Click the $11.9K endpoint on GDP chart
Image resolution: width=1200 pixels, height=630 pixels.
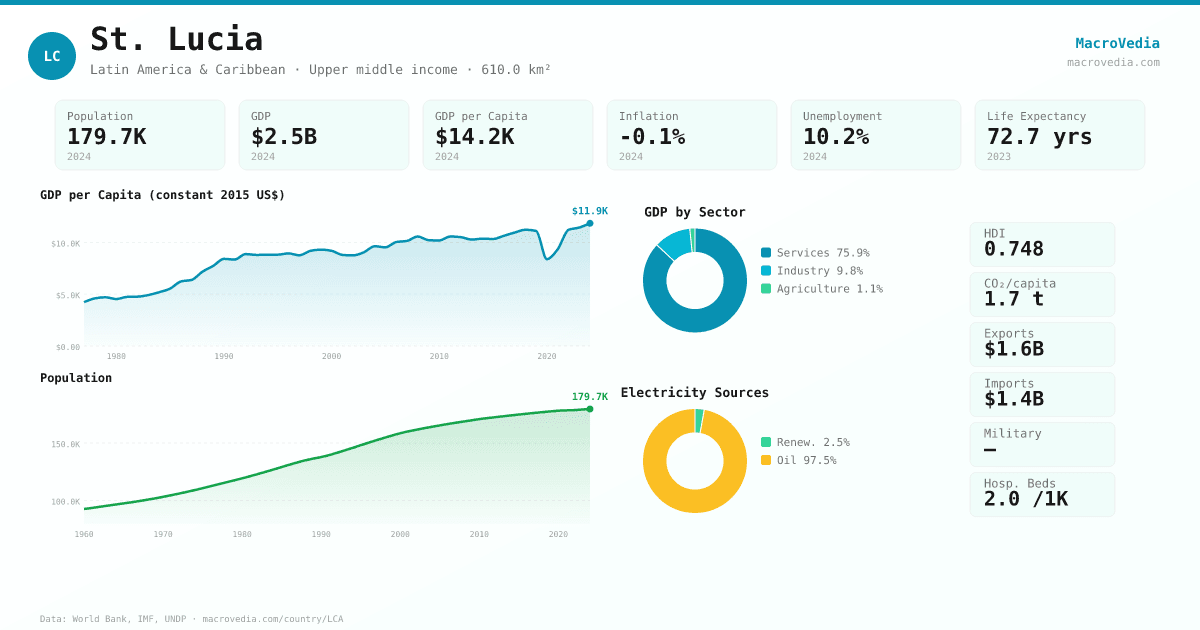point(590,223)
